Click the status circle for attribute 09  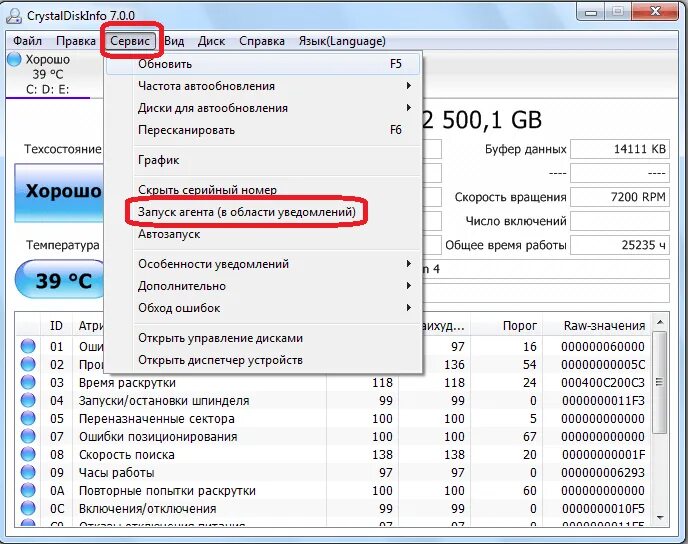tap(28, 472)
